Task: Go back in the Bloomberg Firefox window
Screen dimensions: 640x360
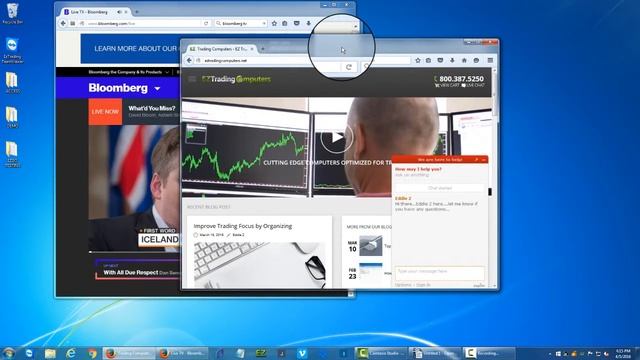Action: (63, 24)
